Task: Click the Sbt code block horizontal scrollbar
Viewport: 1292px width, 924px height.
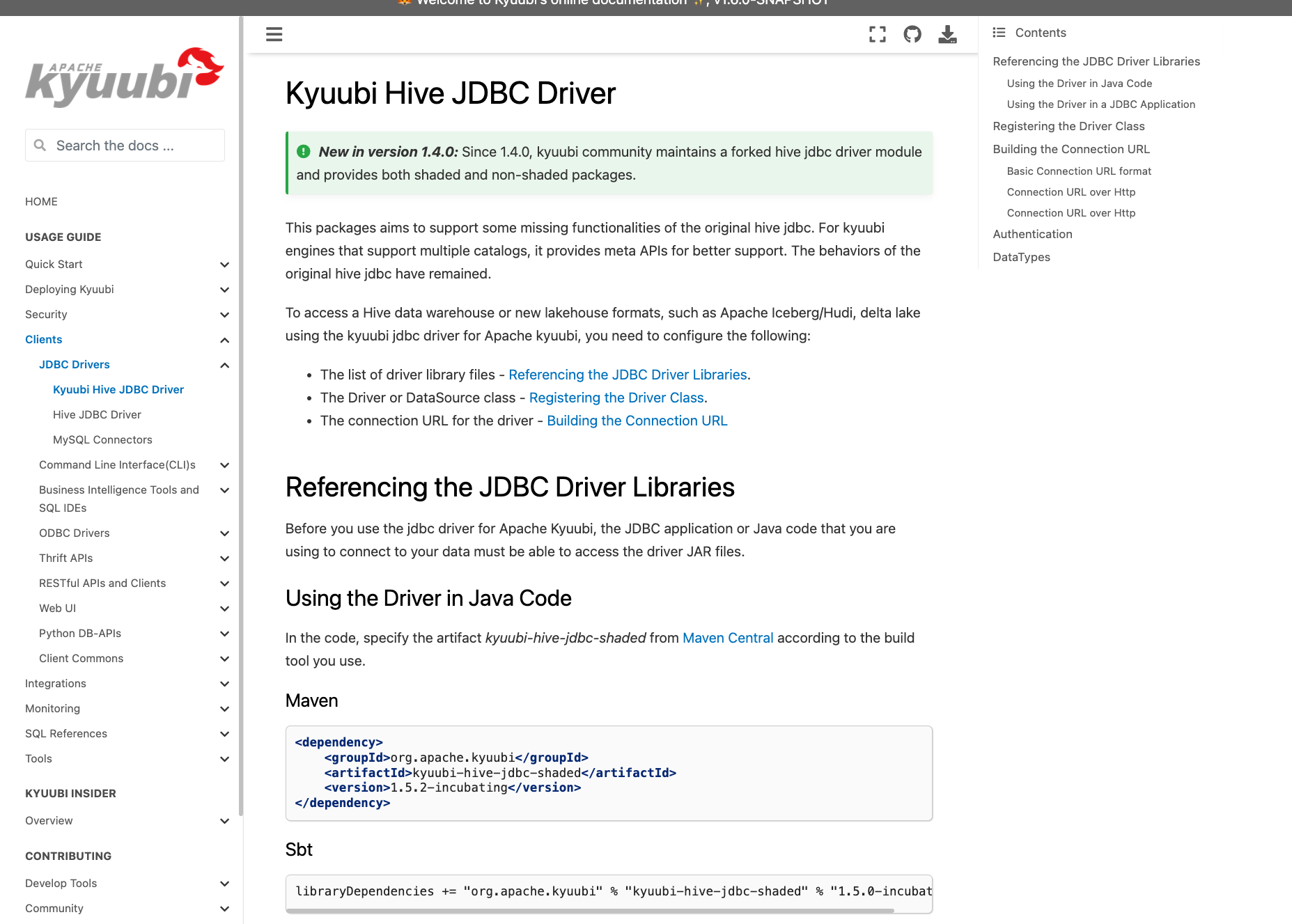Action: coord(591,910)
